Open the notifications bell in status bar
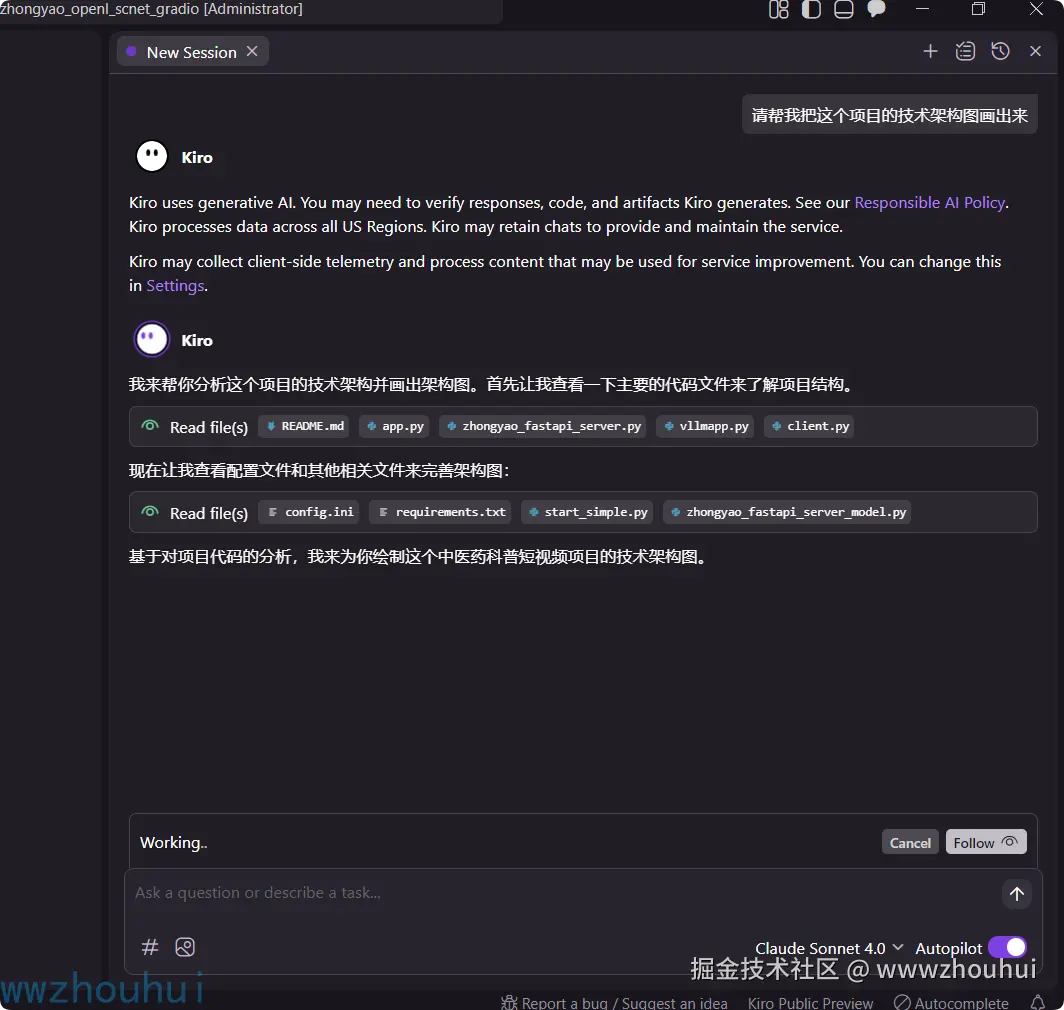Screen dimensions: 1064x1010 (x=1038, y=1002)
